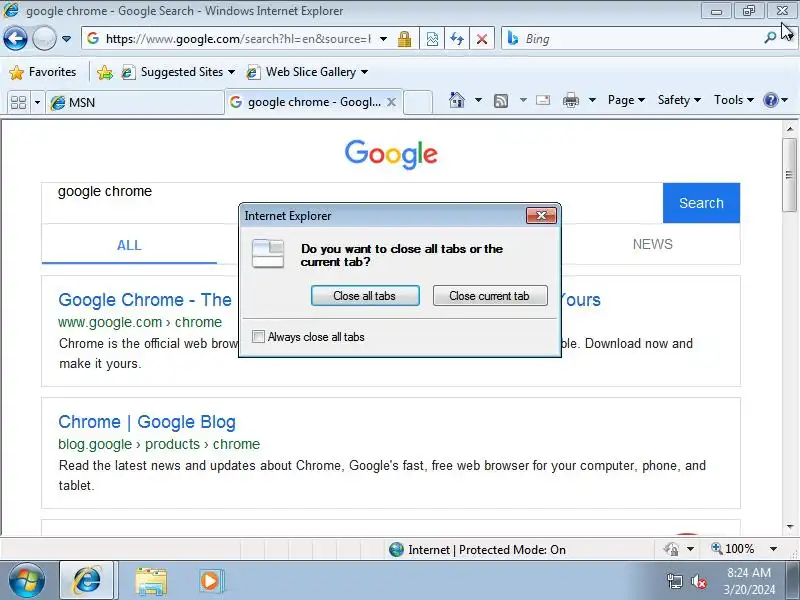This screenshot has height=600, width=800.
Task: Close the Internet Explorer dialog with X
Action: click(541, 216)
